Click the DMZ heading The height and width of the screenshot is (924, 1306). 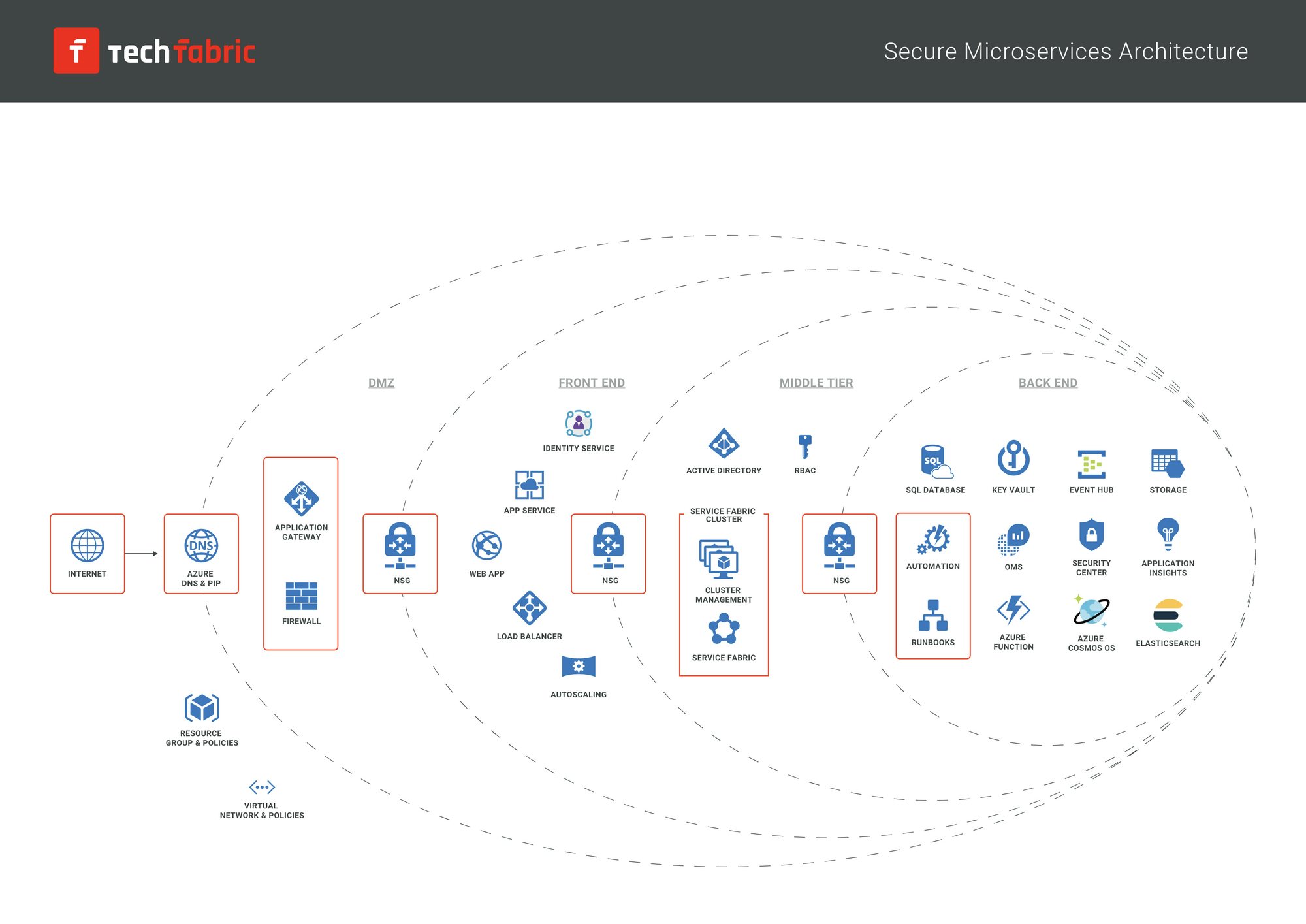pos(381,383)
